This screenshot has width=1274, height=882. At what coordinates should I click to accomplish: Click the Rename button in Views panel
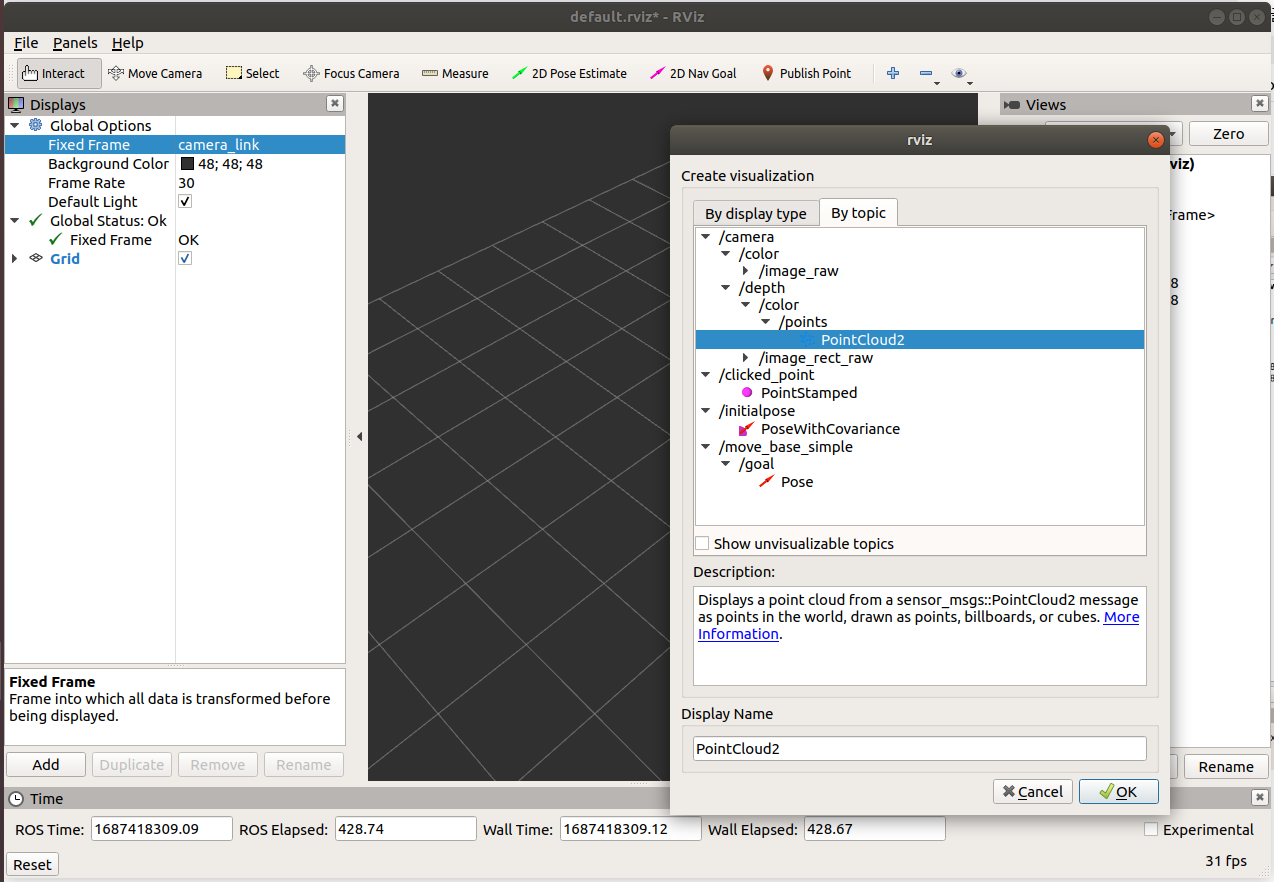(1226, 767)
